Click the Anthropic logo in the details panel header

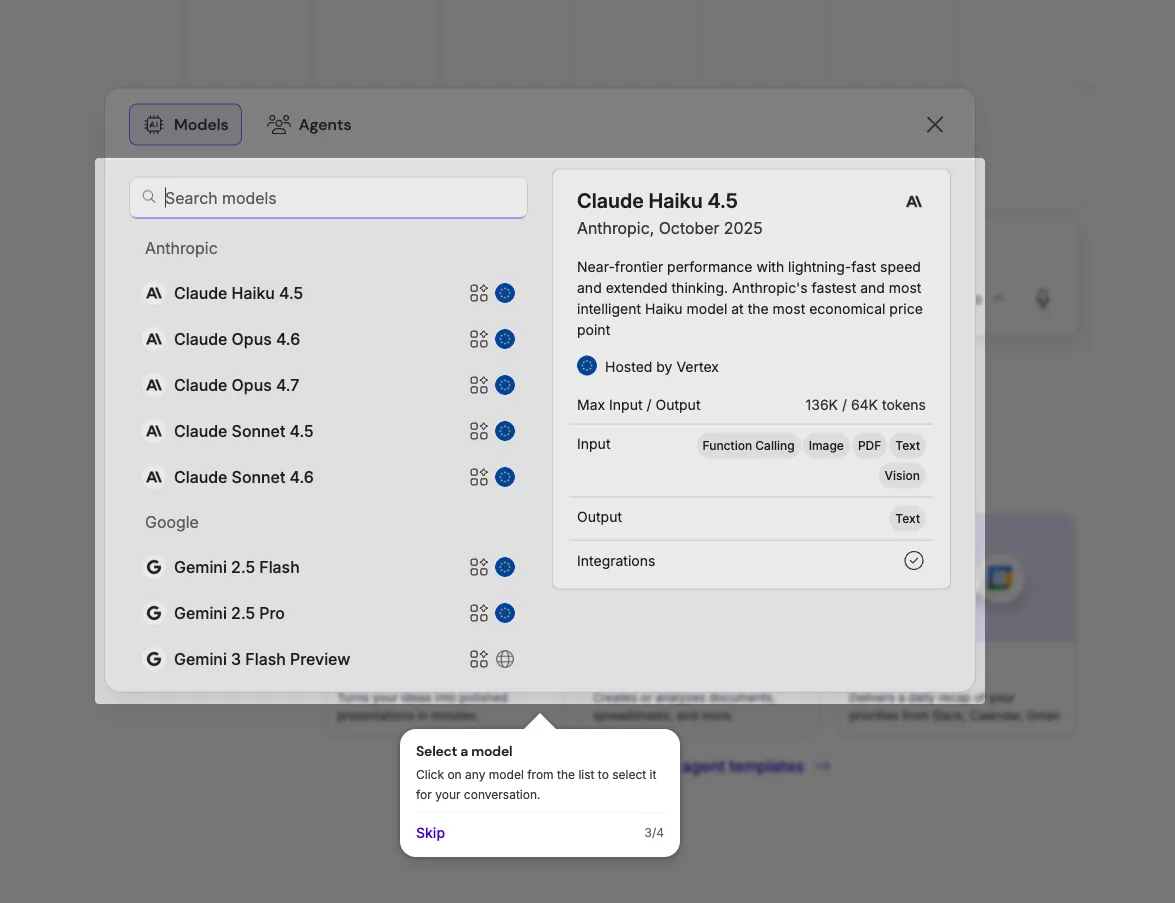[913, 201]
